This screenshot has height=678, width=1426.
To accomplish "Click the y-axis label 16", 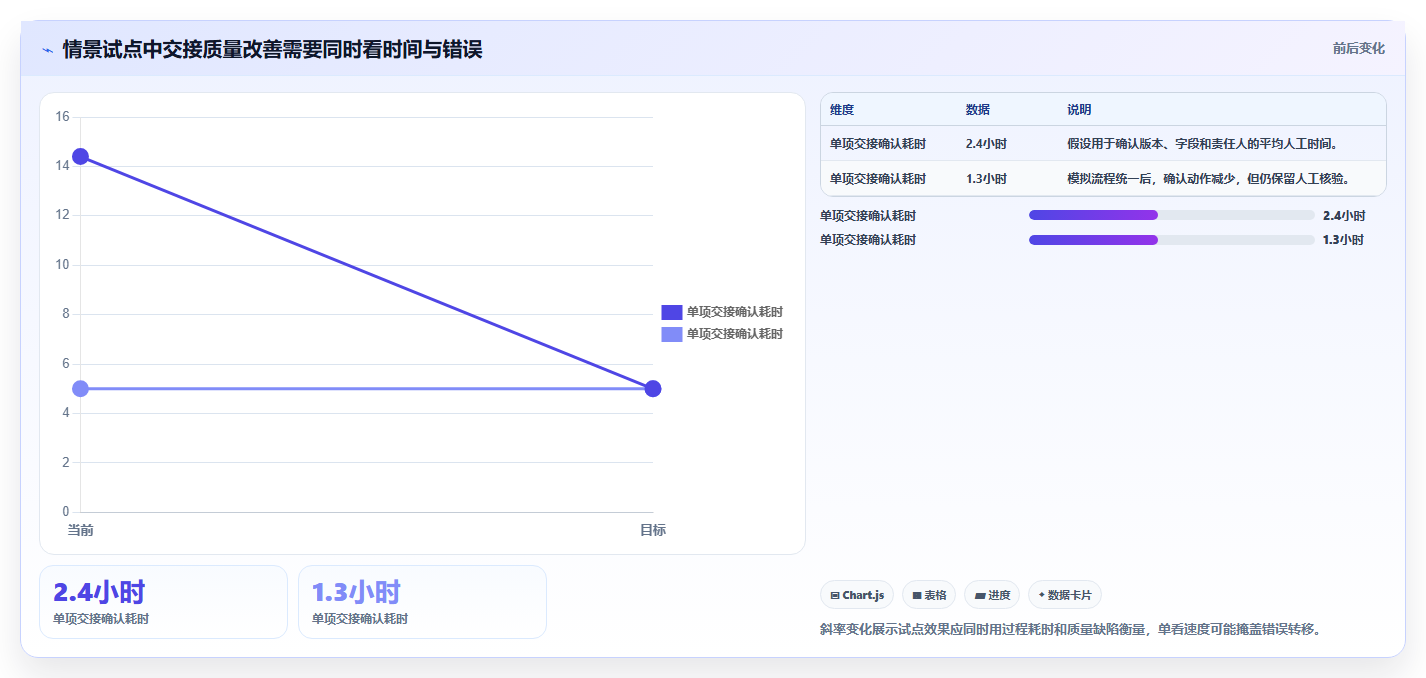I will click(62, 117).
